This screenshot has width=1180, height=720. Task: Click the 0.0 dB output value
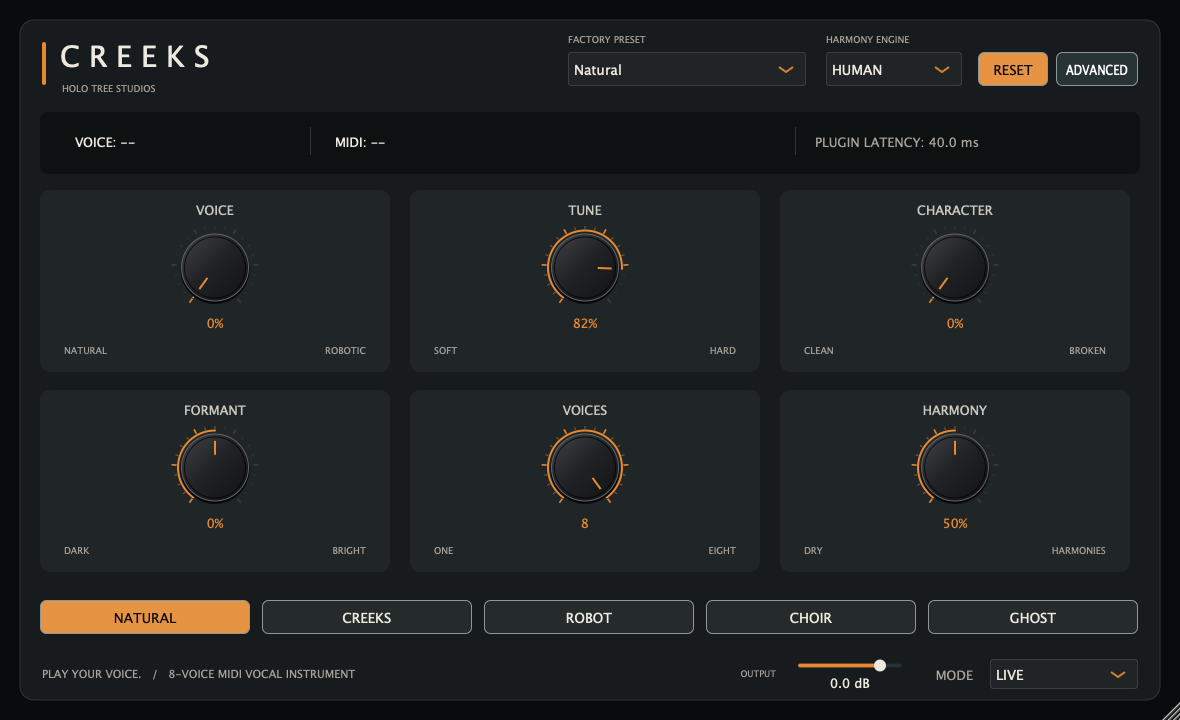850,683
